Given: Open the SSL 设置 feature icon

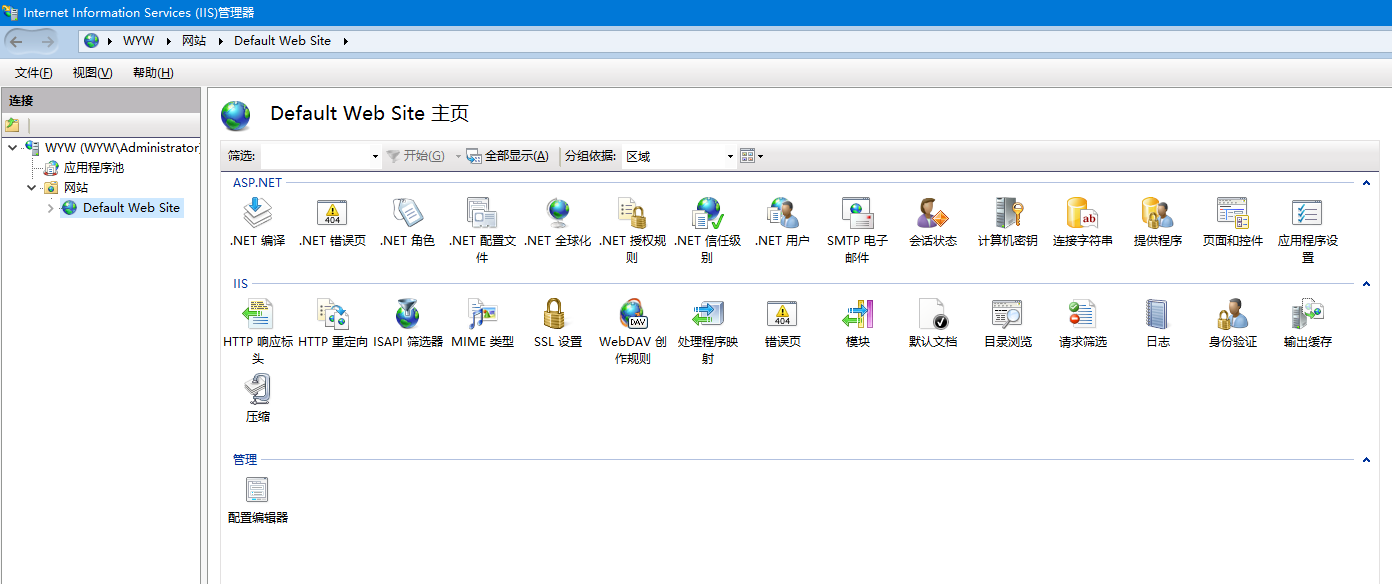Looking at the screenshot, I should [x=557, y=315].
